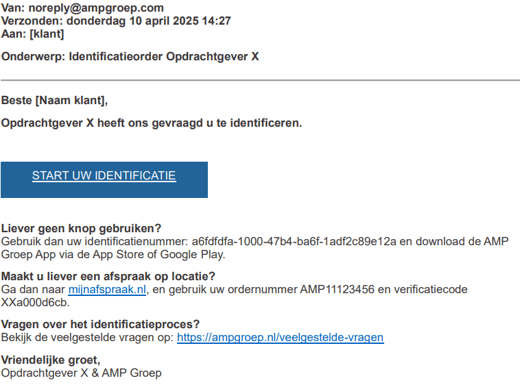520x385 pixels.
Task: Click the sender address noreply@ampgroep.com
Action: coord(96,8)
